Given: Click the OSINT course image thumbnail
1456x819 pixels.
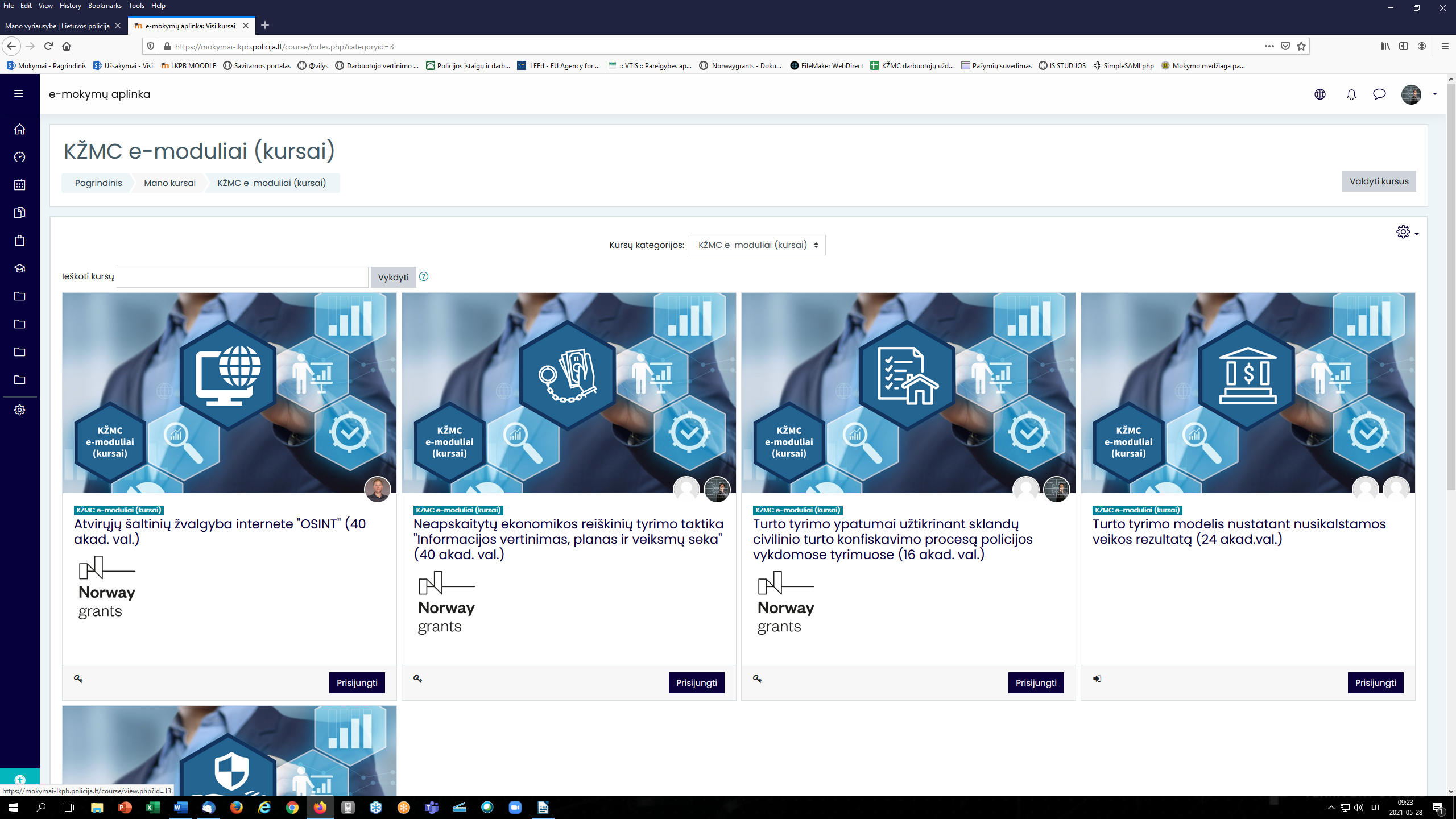Looking at the screenshot, I should click(229, 392).
